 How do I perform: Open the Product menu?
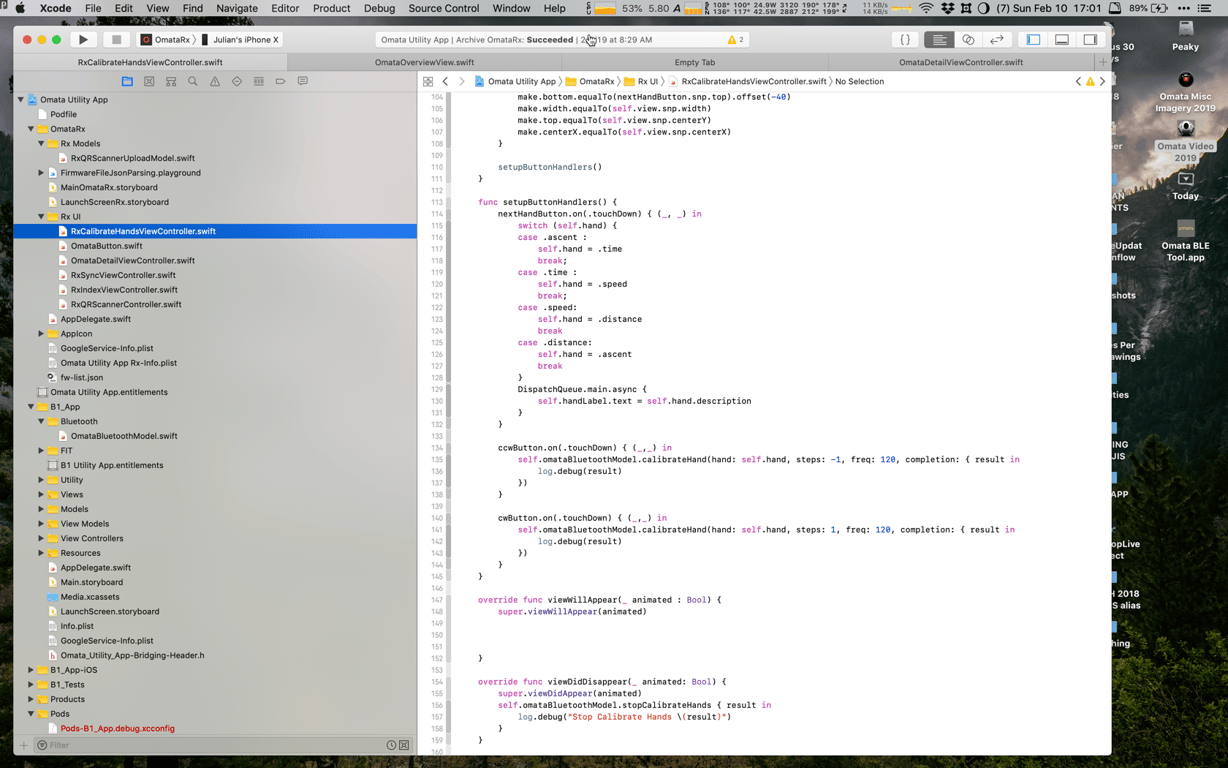331,8
